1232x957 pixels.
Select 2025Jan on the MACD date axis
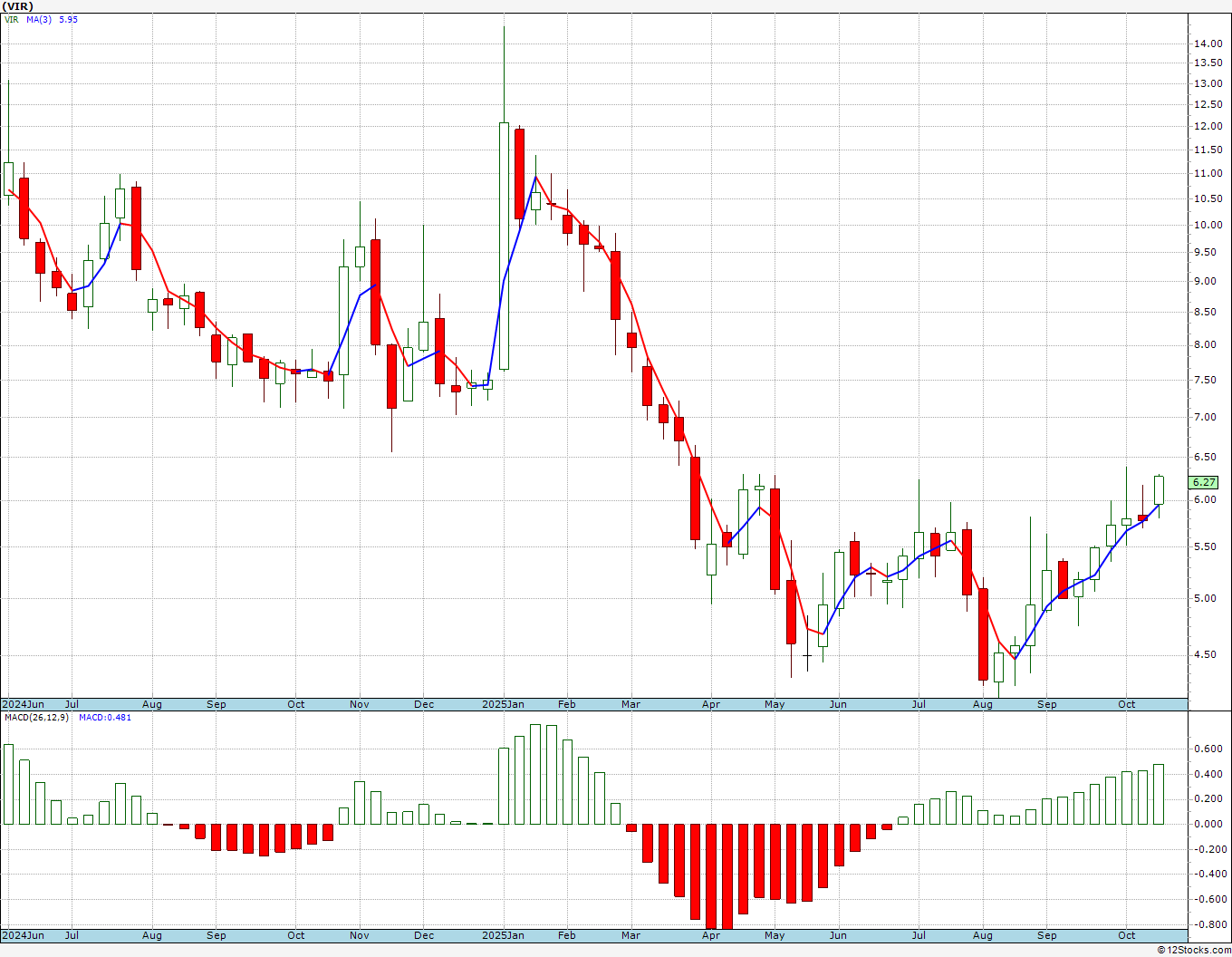[x=503, y=935]
